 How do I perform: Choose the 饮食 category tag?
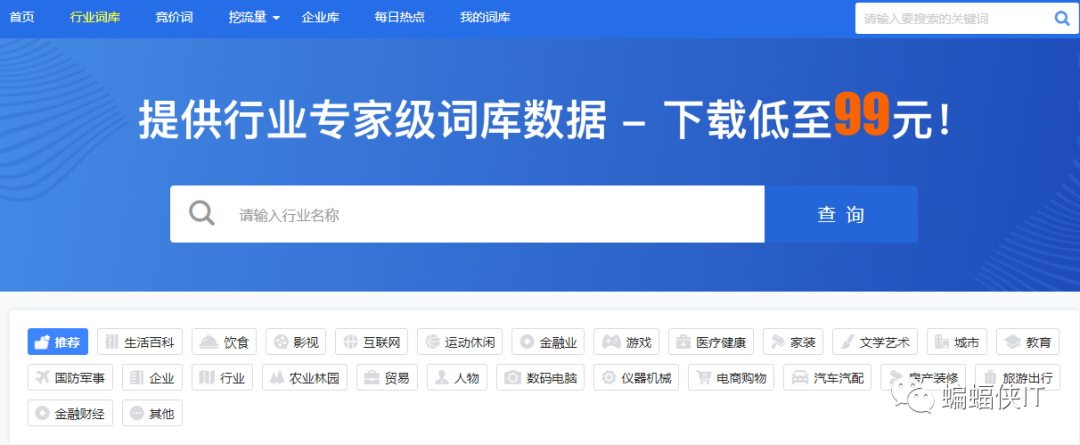(224, 342)
